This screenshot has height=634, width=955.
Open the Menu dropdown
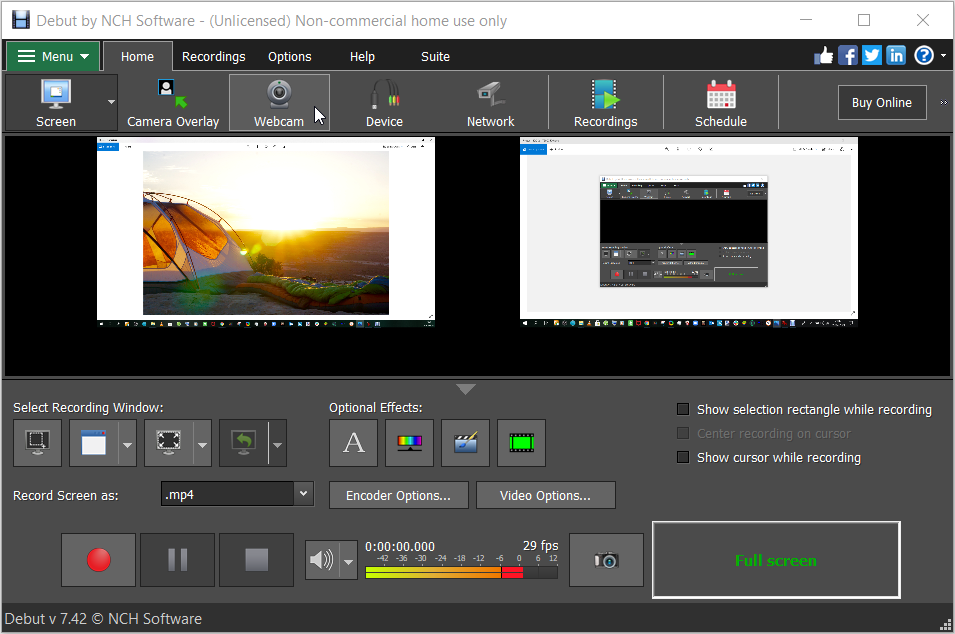[53, 57]
